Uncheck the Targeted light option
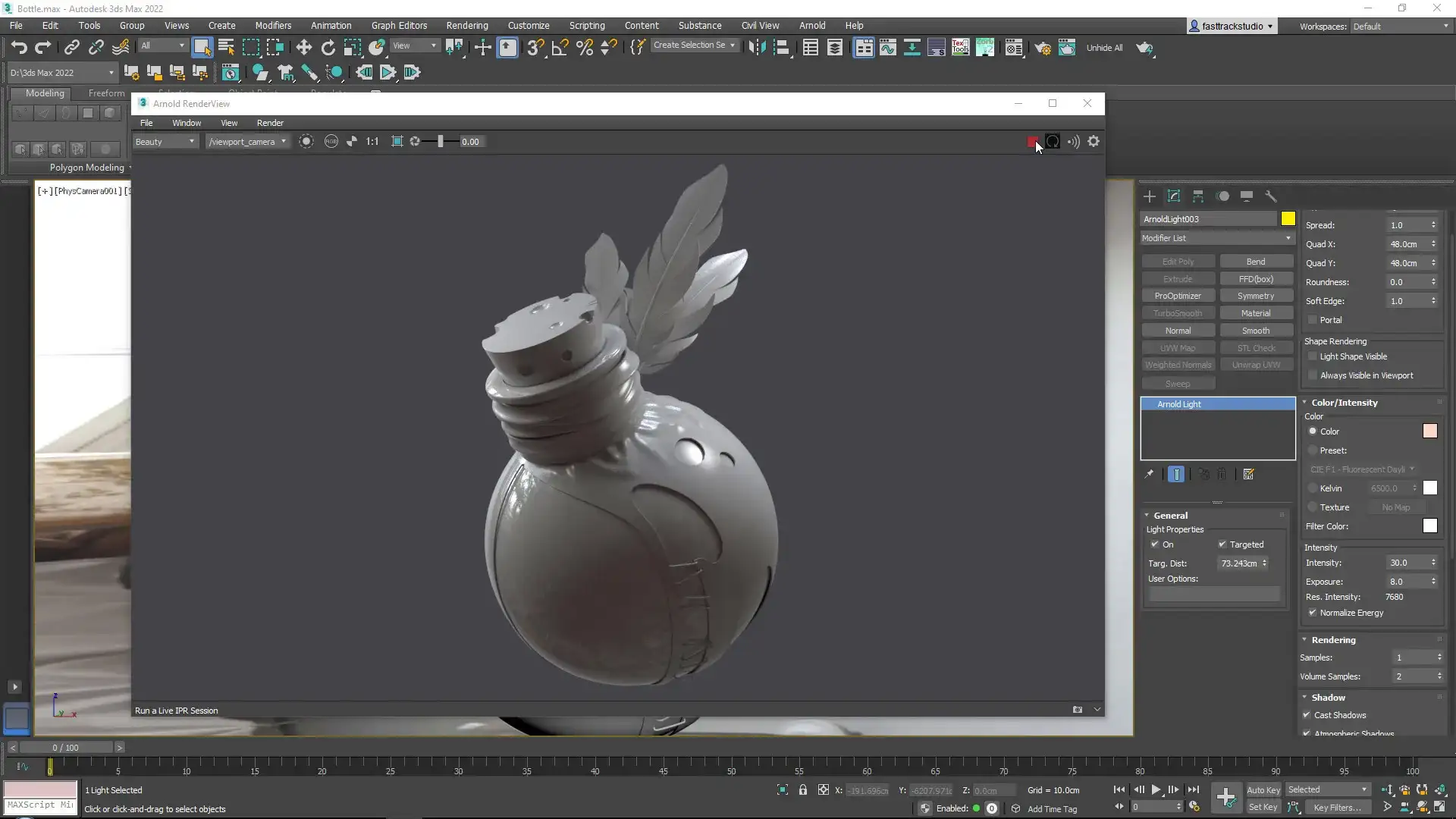Viewport: 1456px width, 819px height. [1222, 544]
